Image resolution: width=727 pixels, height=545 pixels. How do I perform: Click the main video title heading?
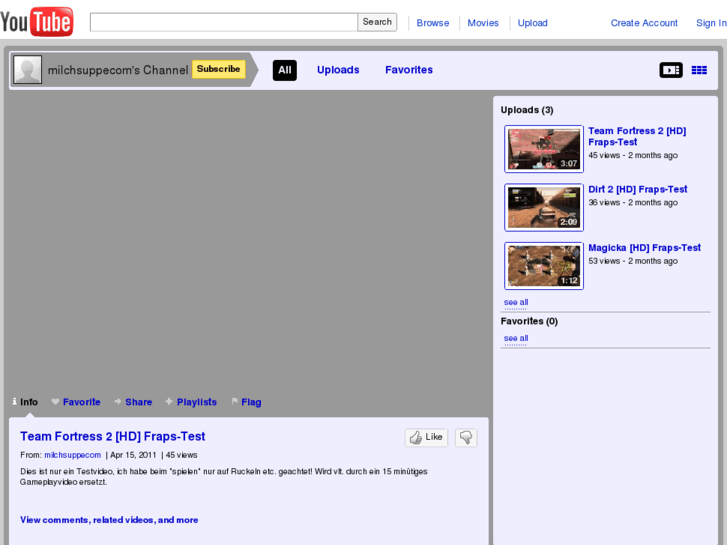coord(113,436)
